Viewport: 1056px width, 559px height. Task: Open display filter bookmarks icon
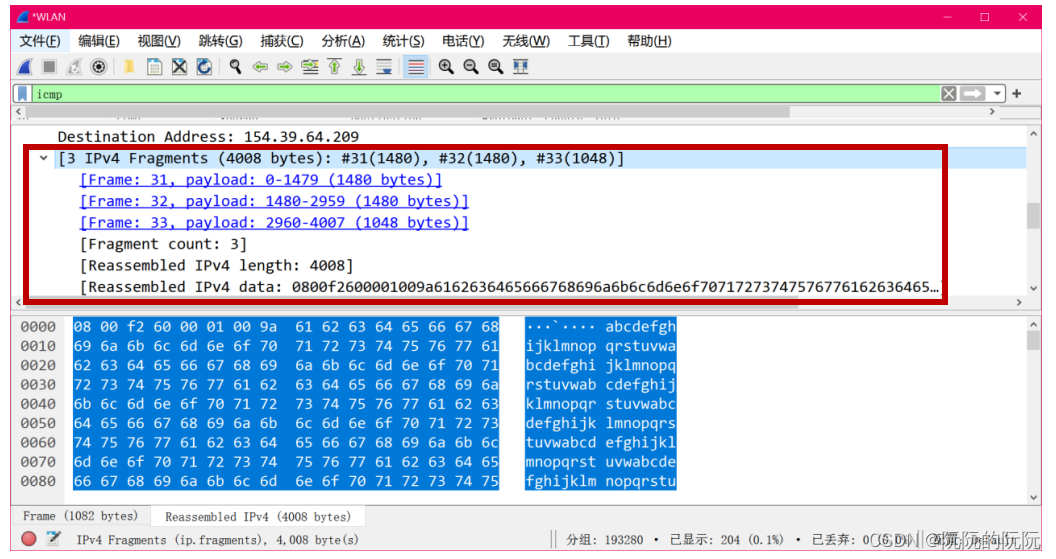coord(22,94)
